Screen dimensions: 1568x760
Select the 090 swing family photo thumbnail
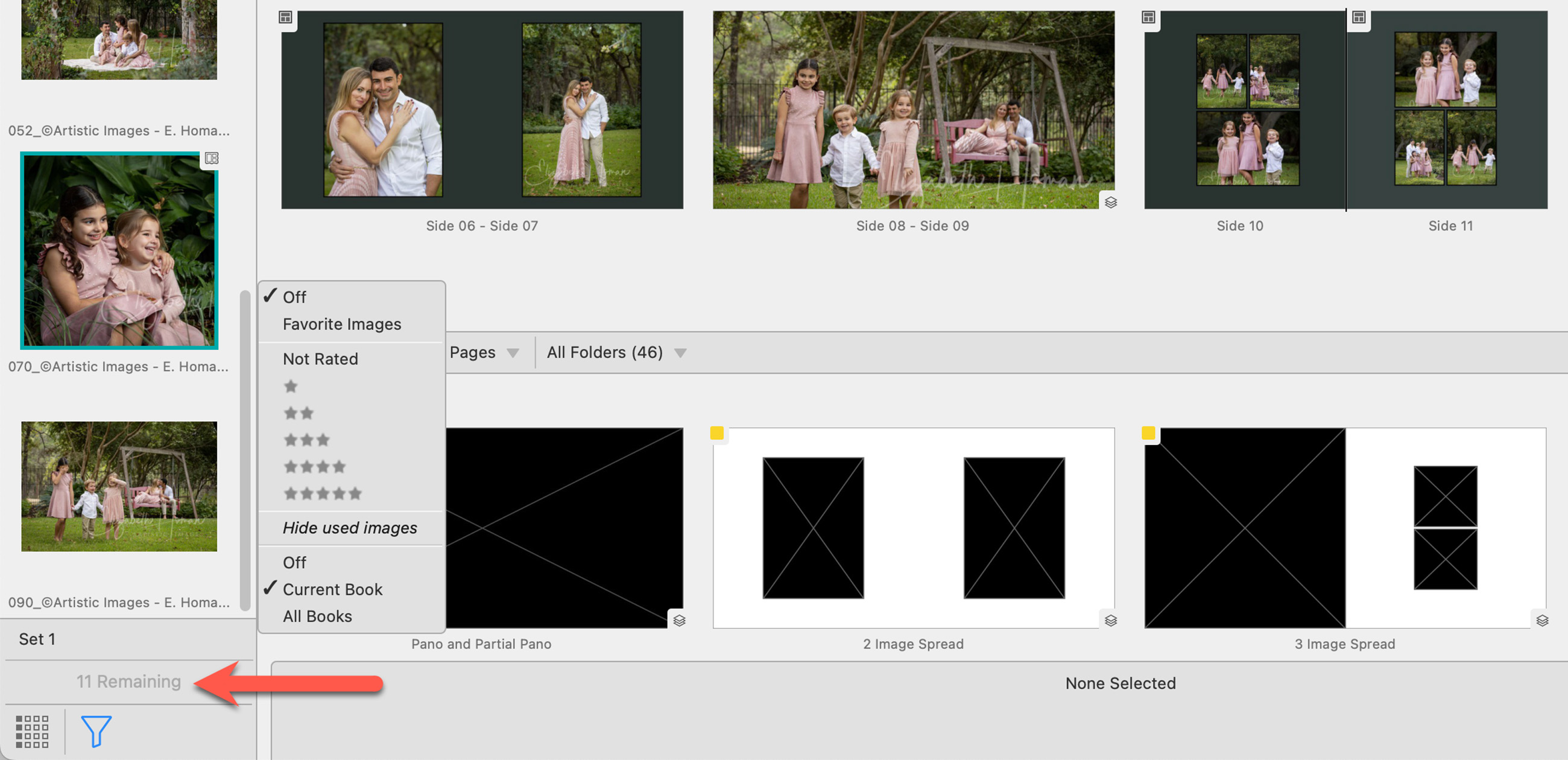(x=119, y=486)
